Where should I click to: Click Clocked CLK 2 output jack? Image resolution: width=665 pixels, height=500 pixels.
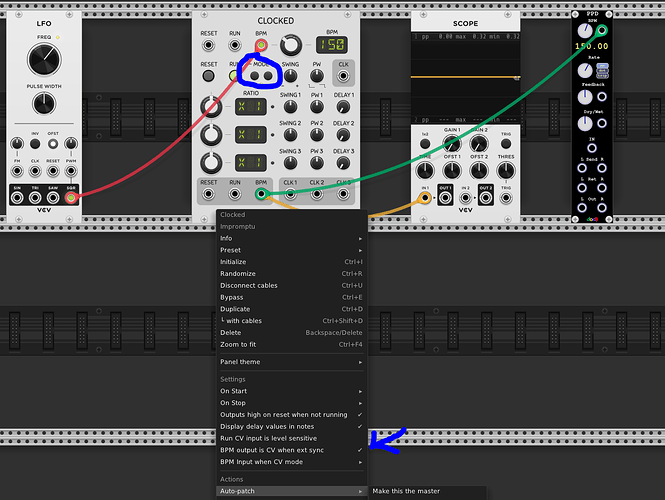pyautogui.click(x=317, y=194)
